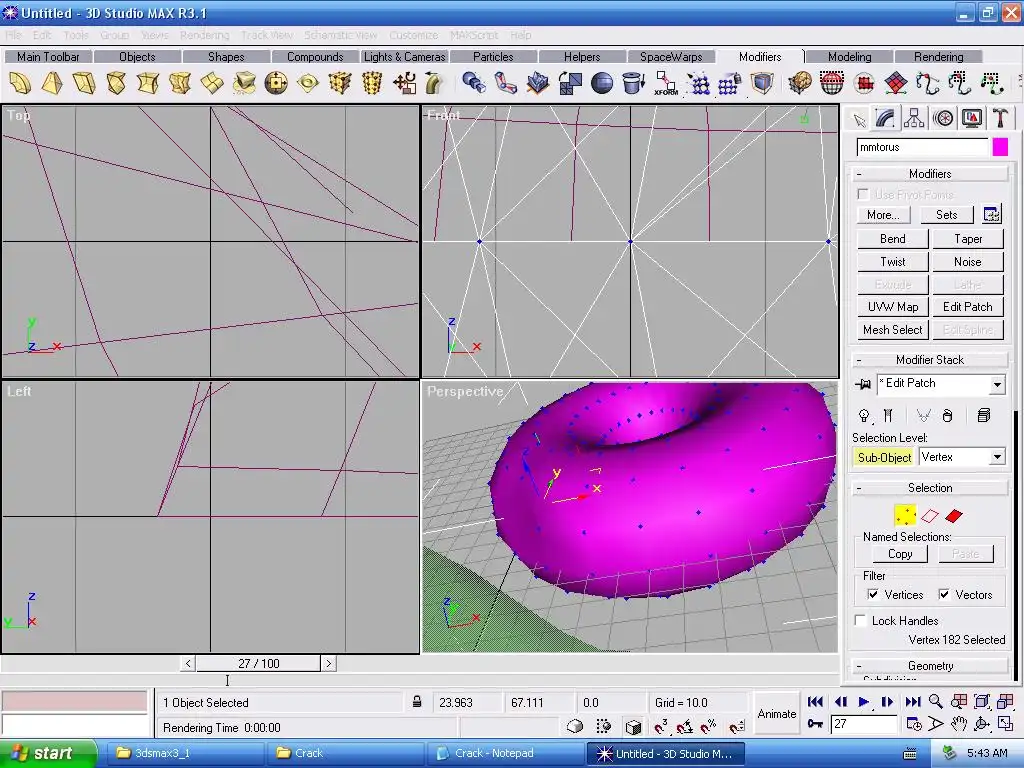Select the Edge selection level icon

[930, 515]
